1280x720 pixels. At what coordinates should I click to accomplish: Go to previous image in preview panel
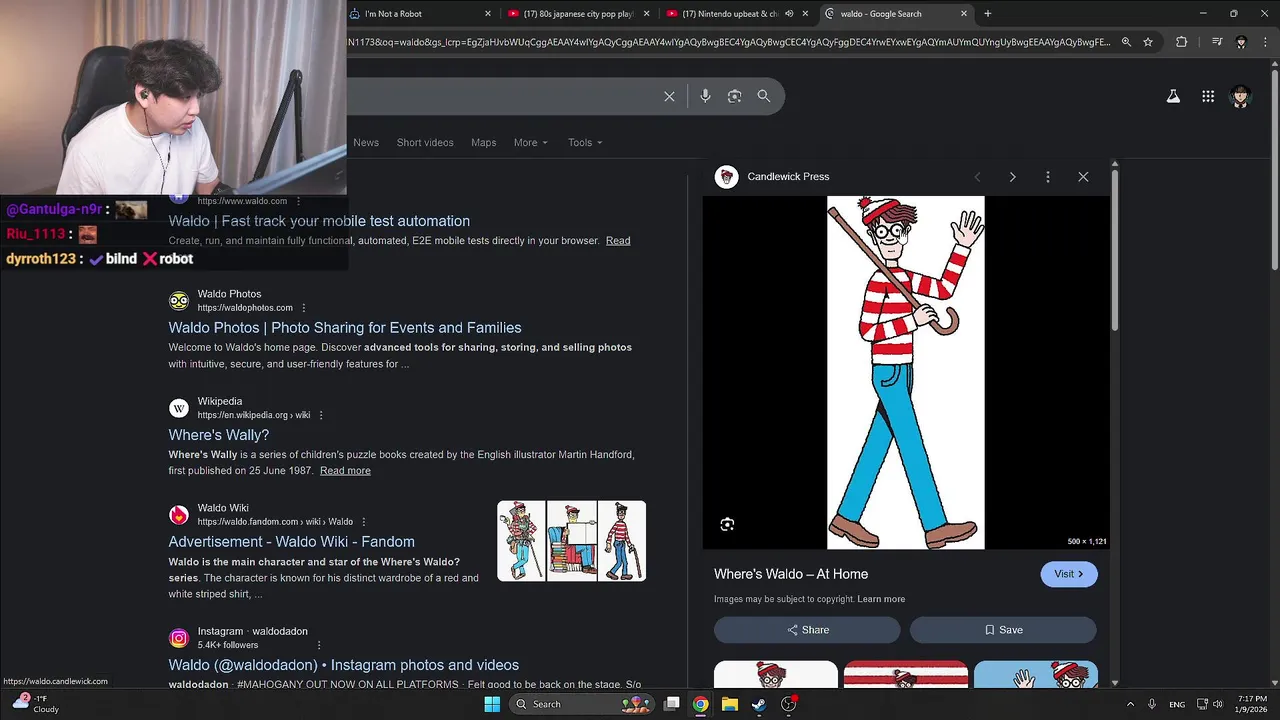pyautogui.click(x=977, y=177)
